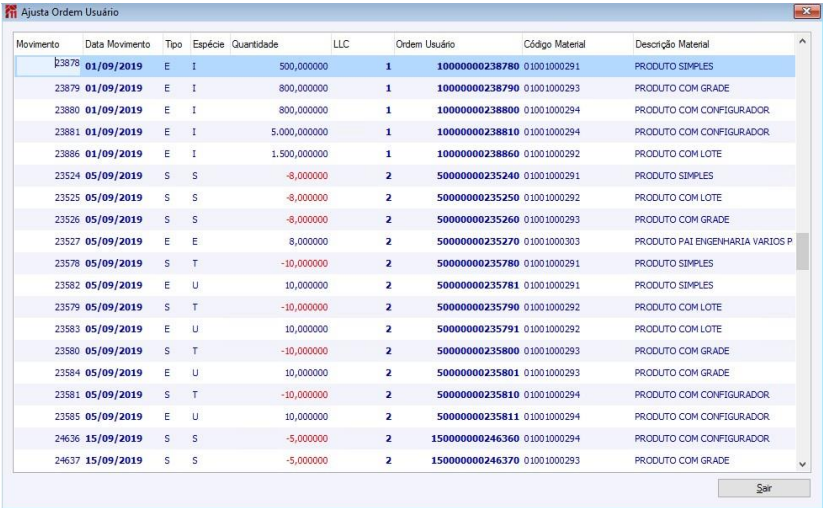Screen dimensions: 823x508
Task: Click order user 50000000235250
Action: (x=478, y=198)
